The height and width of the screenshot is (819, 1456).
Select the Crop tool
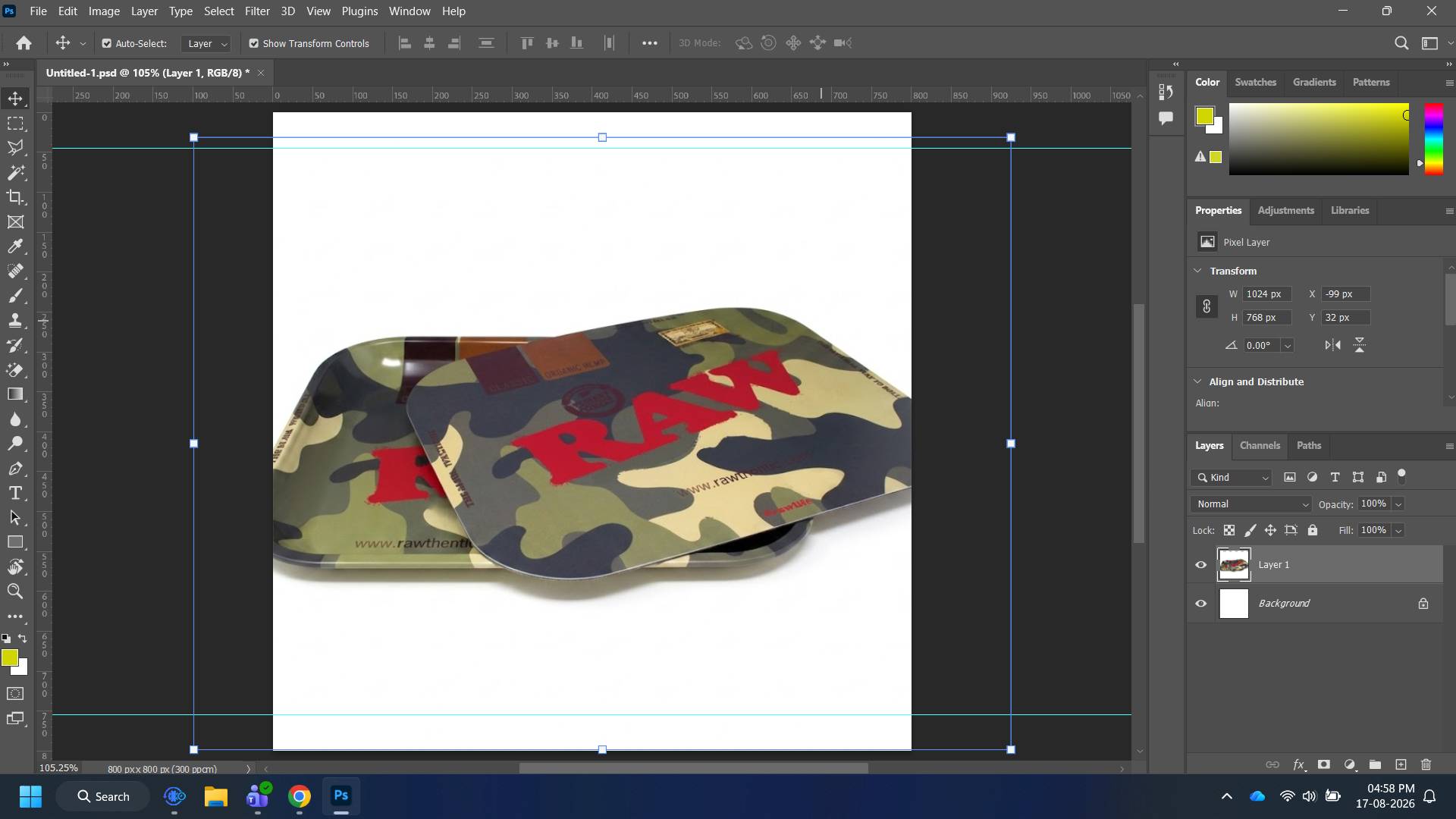(15, 197)
